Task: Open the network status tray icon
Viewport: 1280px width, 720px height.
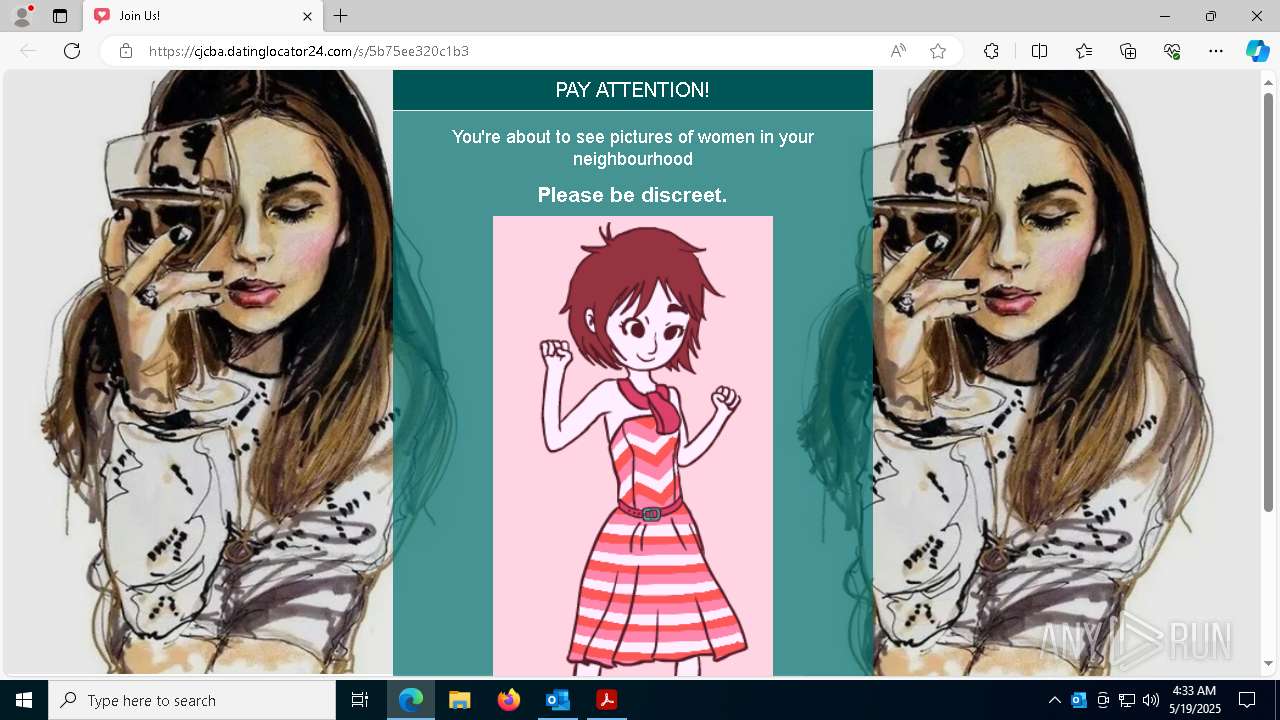Action: (1127, 700)
